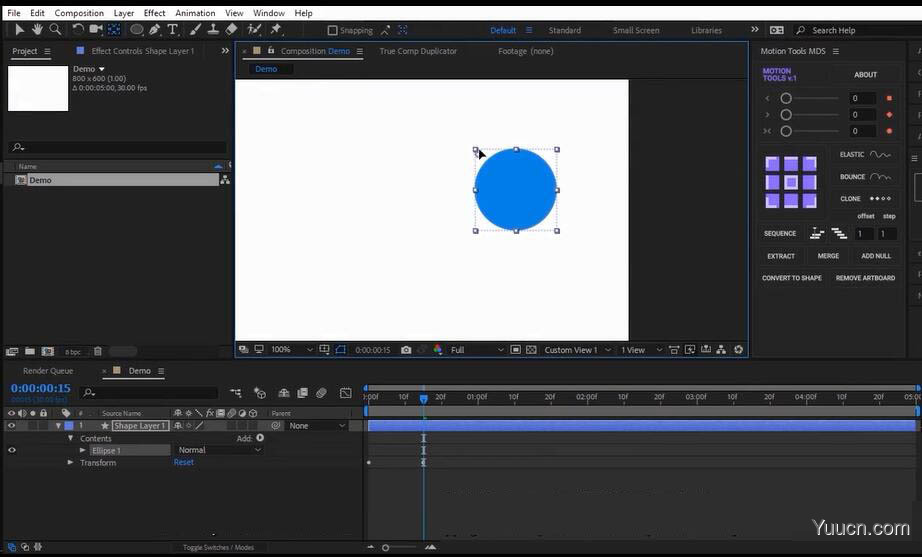Select the Pan Behind anchor point tool

114,29
